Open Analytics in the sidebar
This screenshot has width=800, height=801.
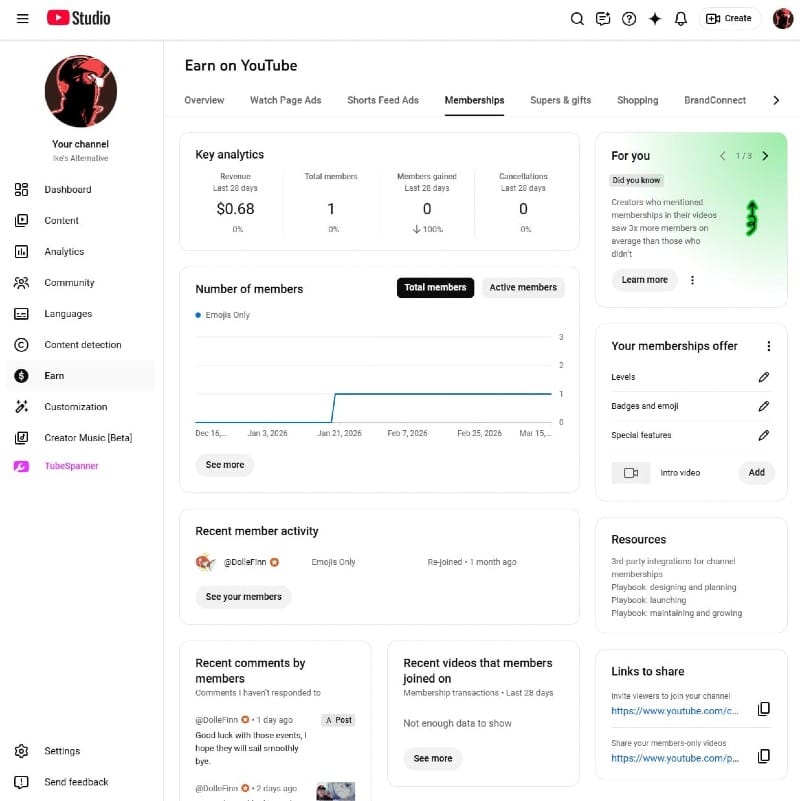pos(81,252)
